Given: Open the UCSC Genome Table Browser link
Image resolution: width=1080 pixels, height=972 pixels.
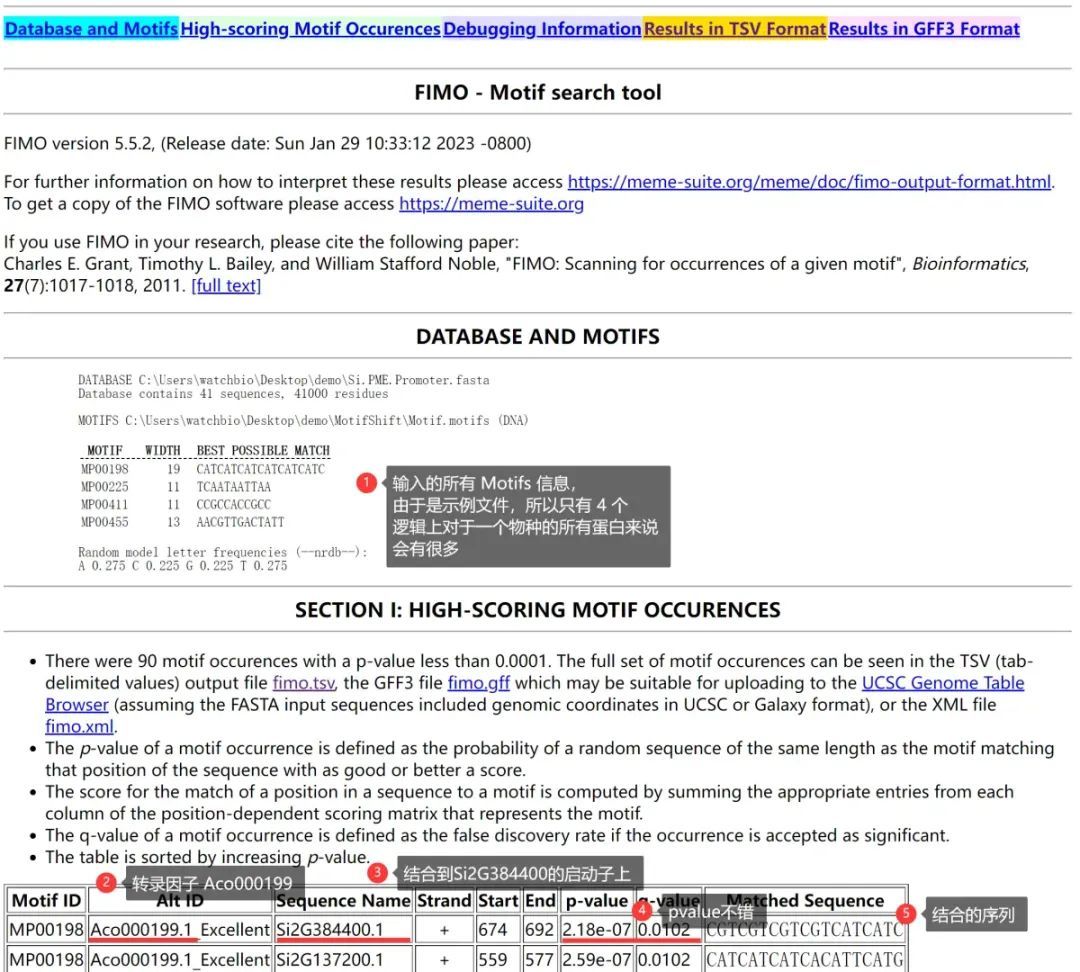Looking at the screenshot, I should click(943, 683).
